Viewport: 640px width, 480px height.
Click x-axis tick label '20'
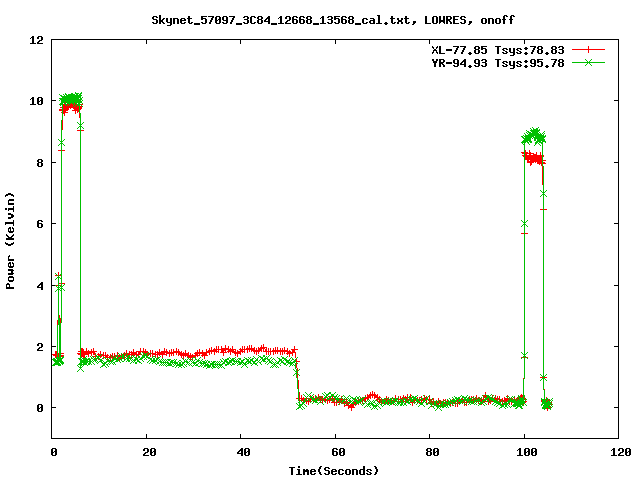point(149,452)
